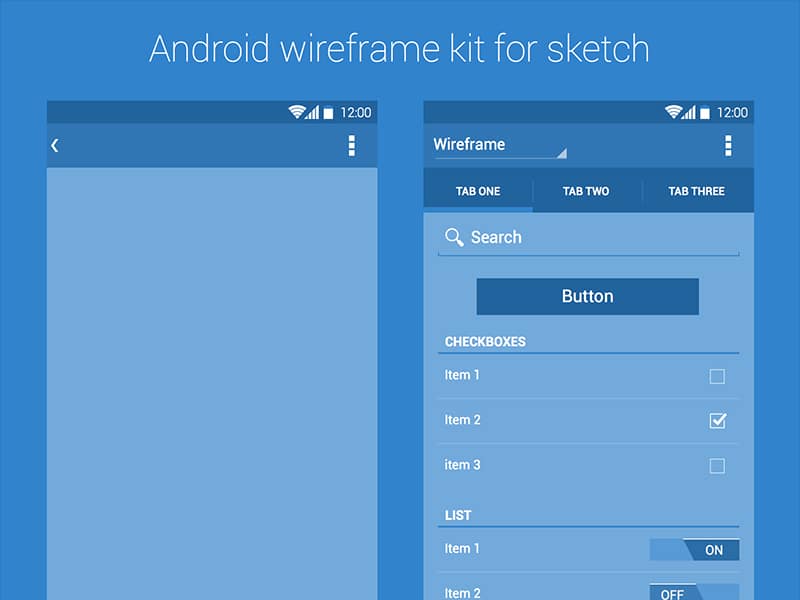Click the CHECKBOXES section header
Screen dimensions: 800x600
point(486,341)
